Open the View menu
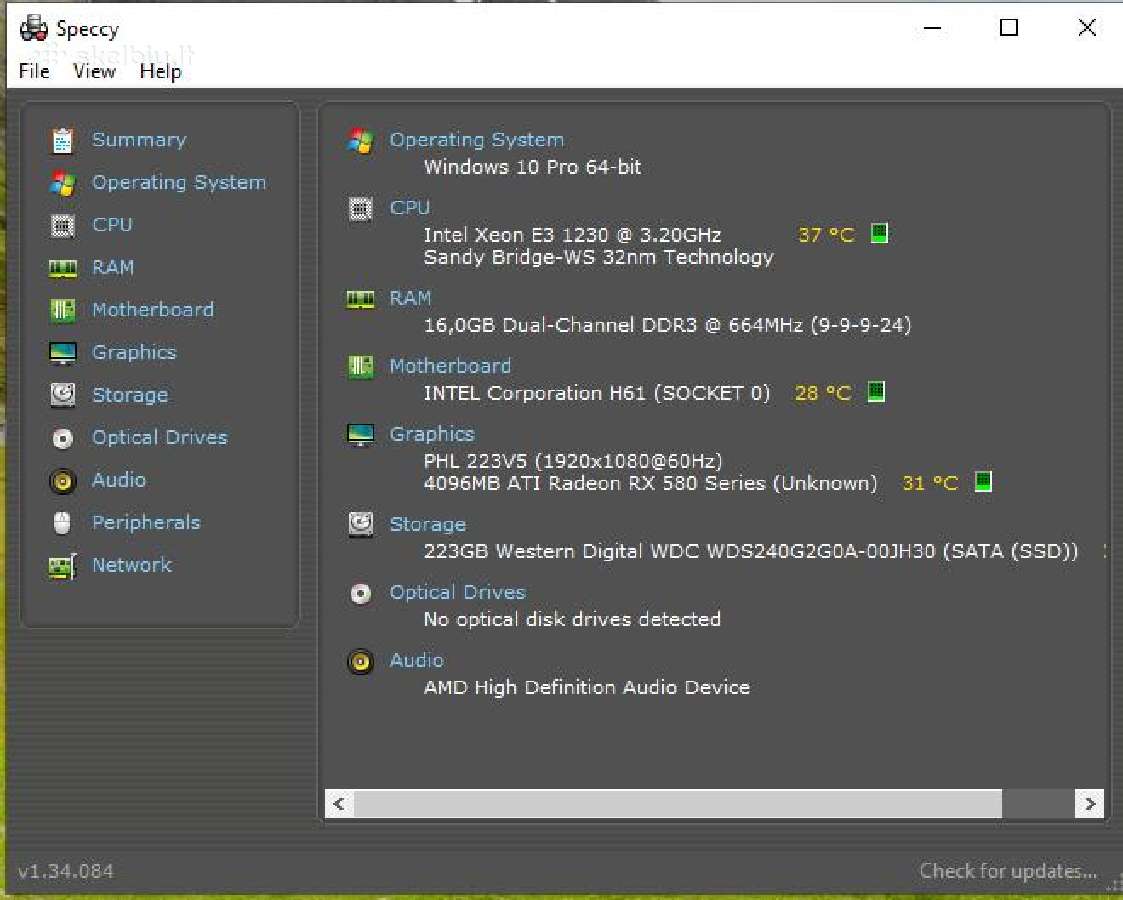The height and width of the screenshot is (900, 1123). coord(94,71)
